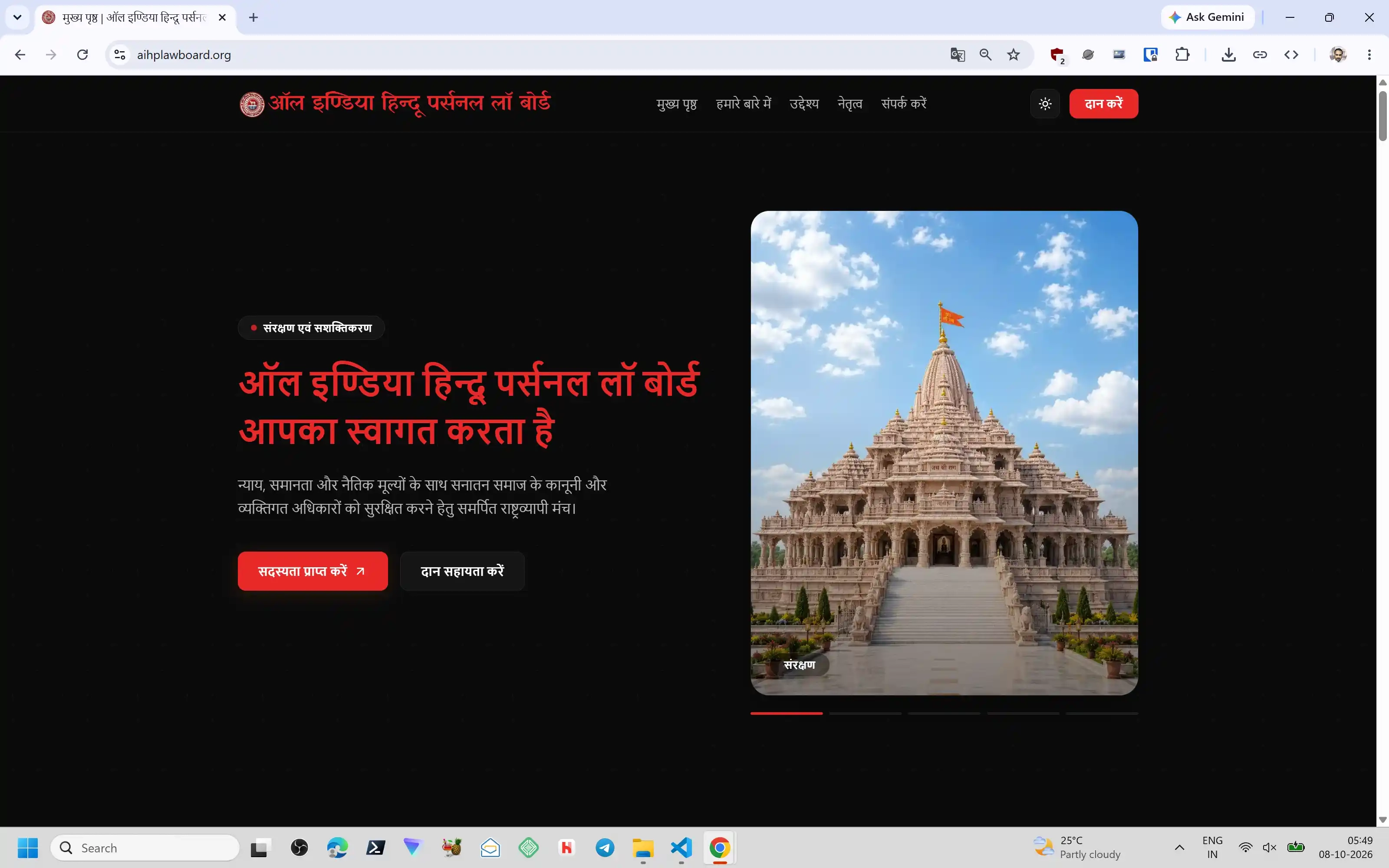
Task: Expand the tab search dropdown arrow
Action: pos(17,17)
